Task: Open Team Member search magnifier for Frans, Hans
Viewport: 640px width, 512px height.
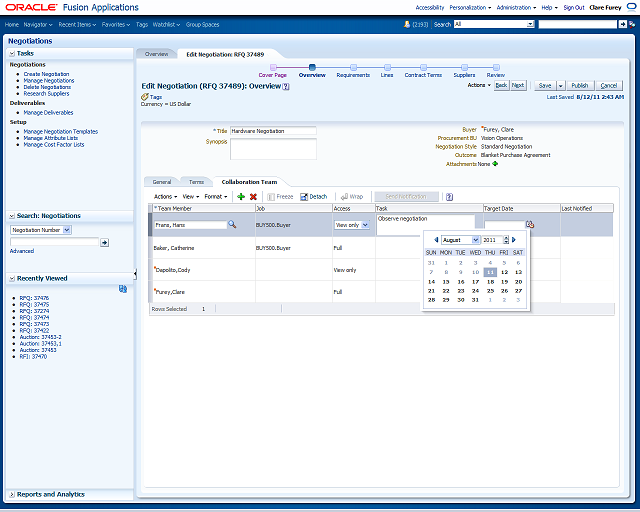Action: [x=232, y=224]
